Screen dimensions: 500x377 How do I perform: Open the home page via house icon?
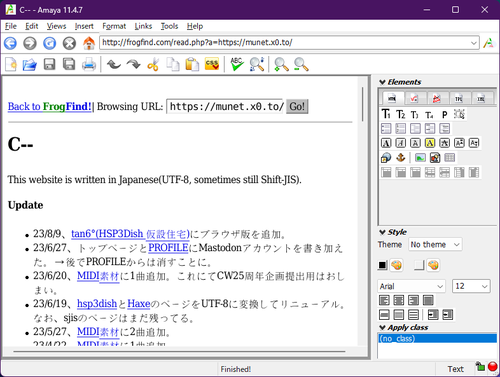[89, 43]
